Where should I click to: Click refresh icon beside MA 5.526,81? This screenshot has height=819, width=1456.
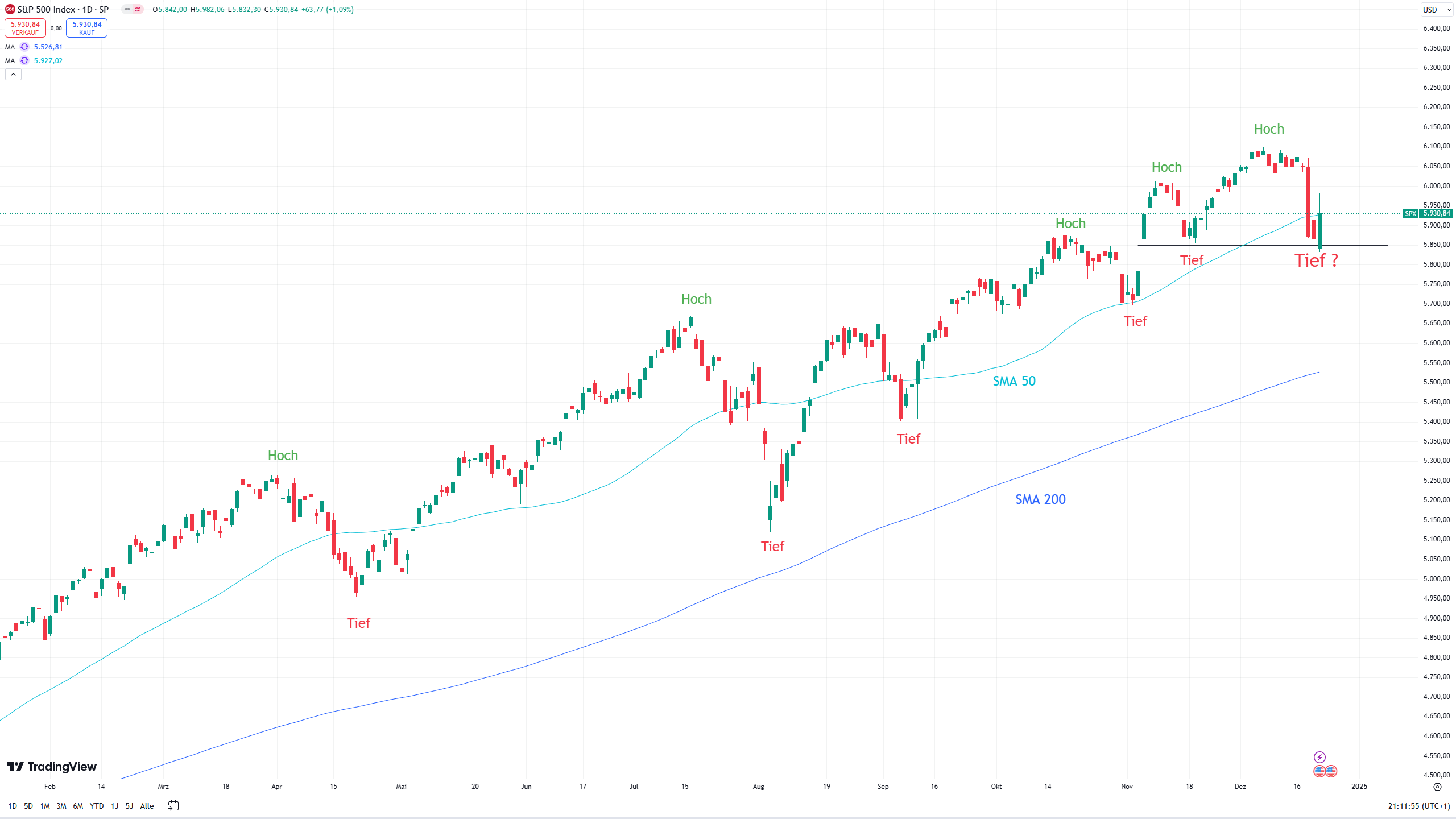(24, 47)
